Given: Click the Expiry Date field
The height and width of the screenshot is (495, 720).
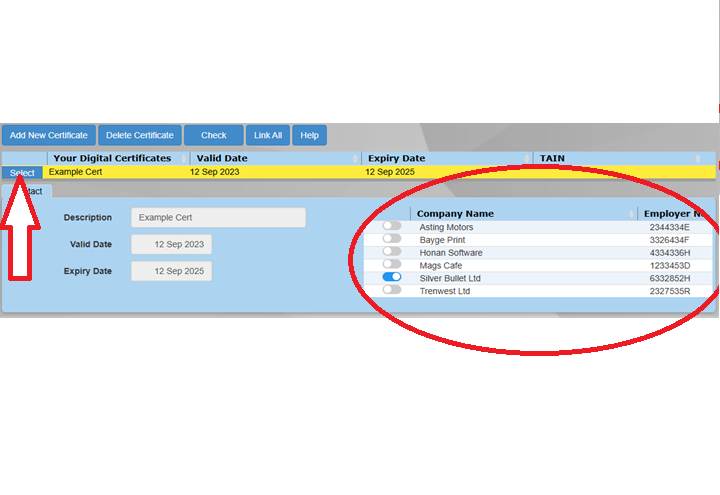Looking at the screenshot, I should click(x=171, y=271).
